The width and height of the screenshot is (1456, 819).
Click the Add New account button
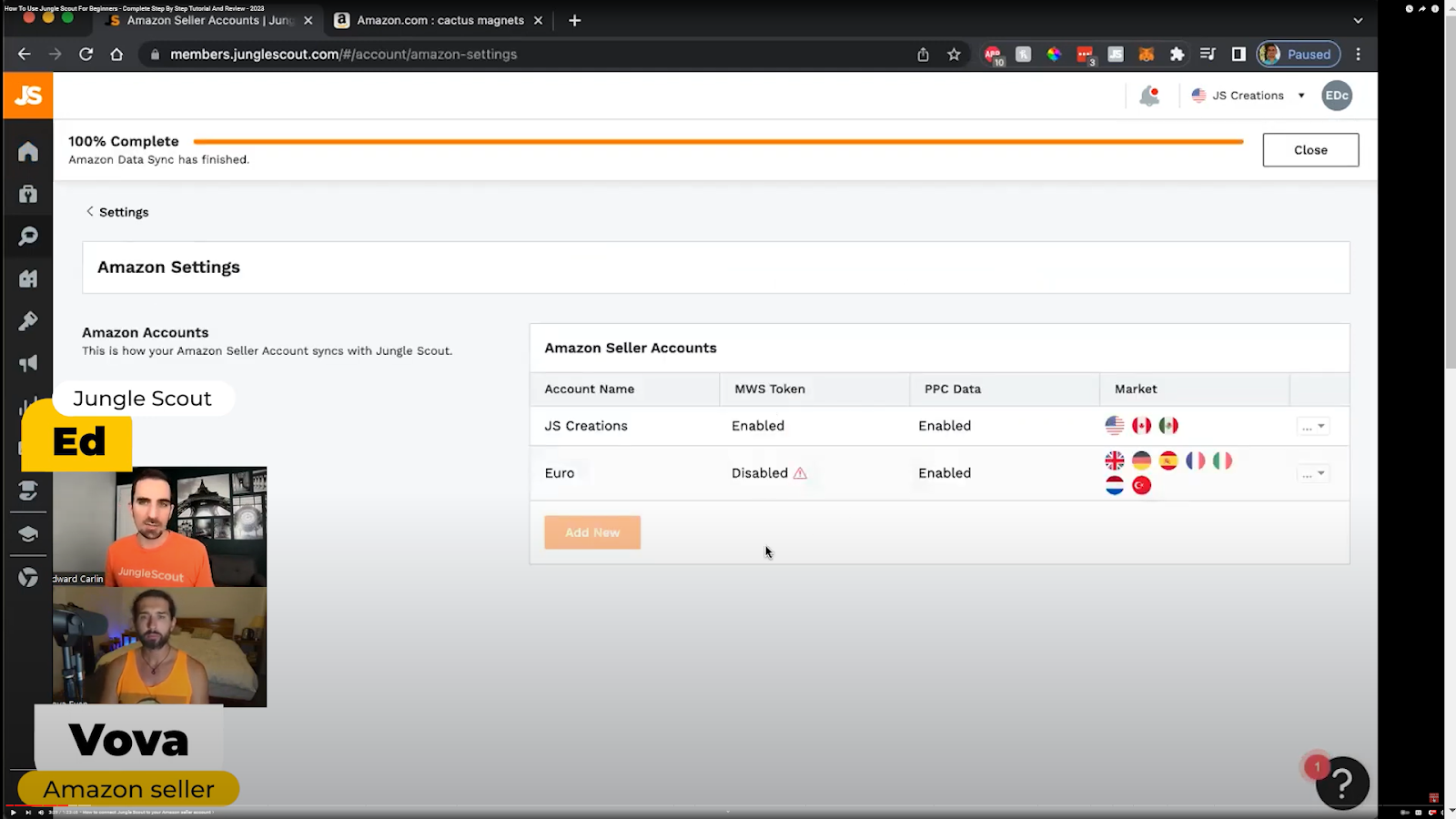point(592,532)
